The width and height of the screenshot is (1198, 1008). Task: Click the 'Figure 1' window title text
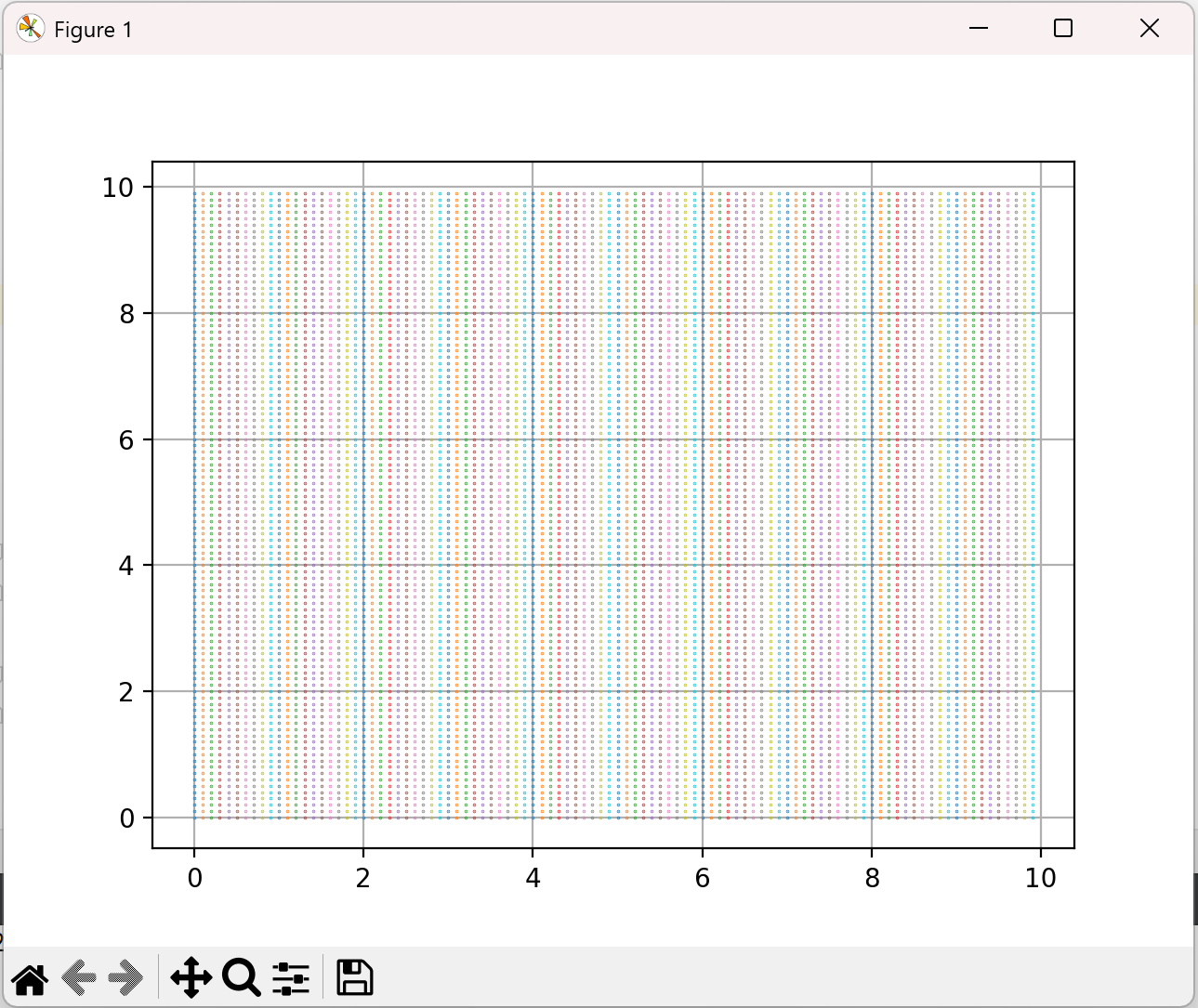(93, 30)
